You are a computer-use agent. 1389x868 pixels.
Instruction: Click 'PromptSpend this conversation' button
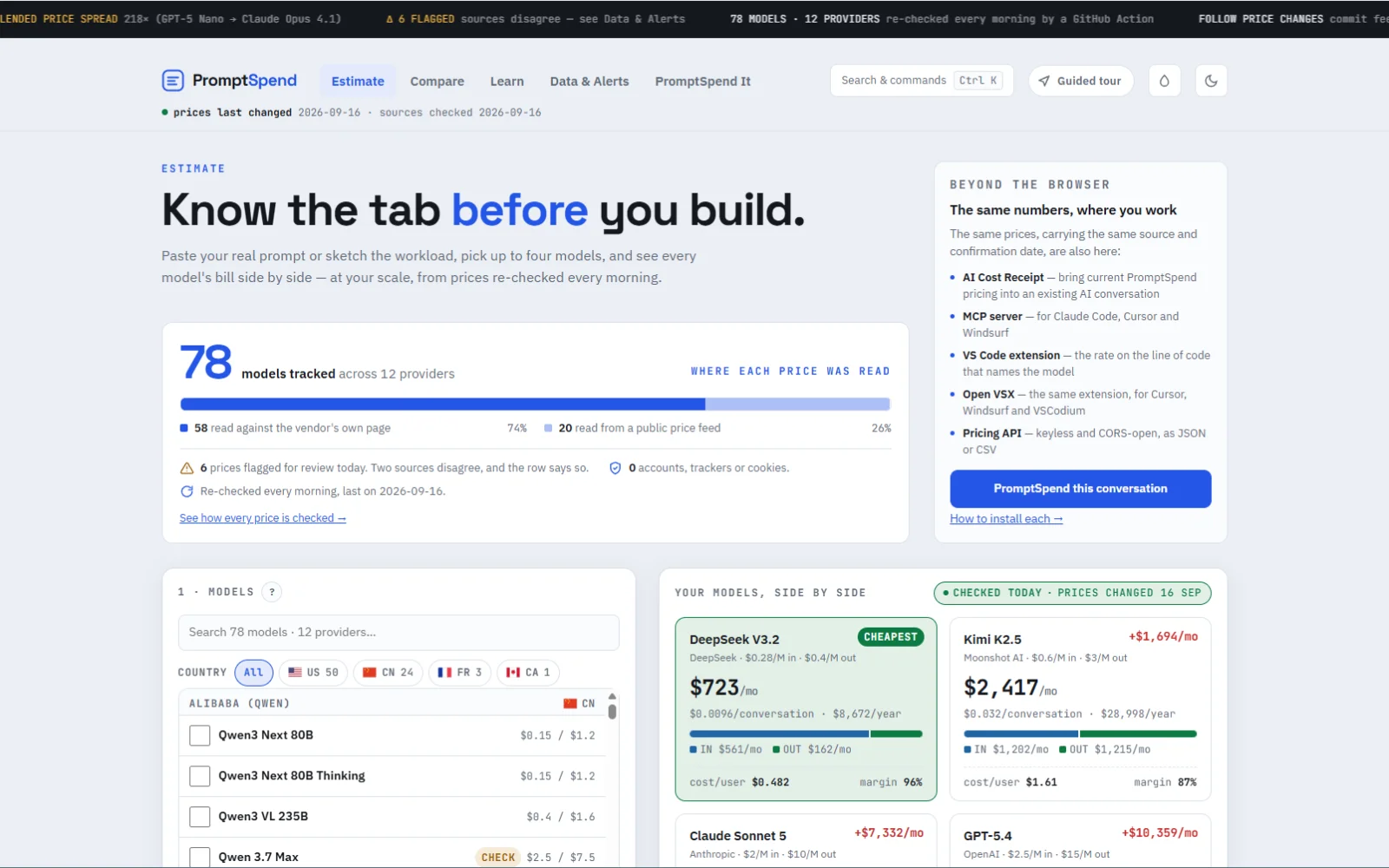tap(1081, 489)
